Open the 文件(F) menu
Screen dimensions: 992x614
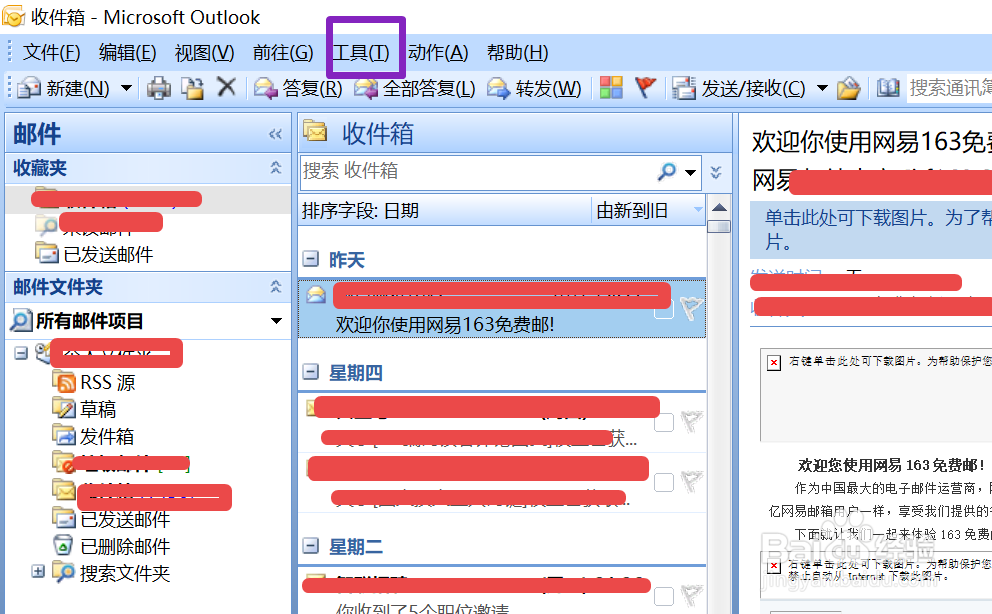click(51, 52)
